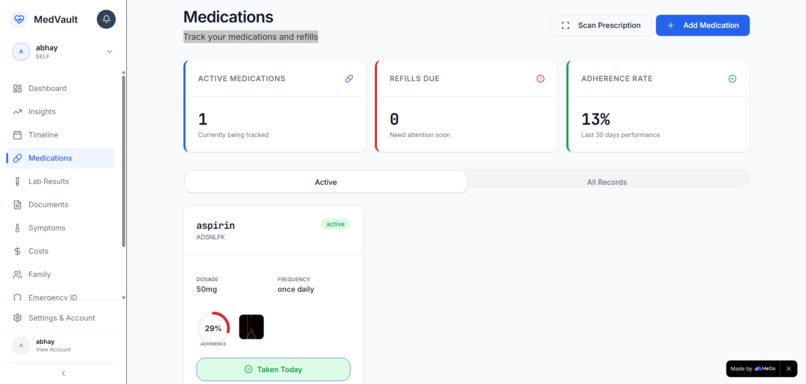Collapse the sidebar with the left chevron

coord(63,373)
